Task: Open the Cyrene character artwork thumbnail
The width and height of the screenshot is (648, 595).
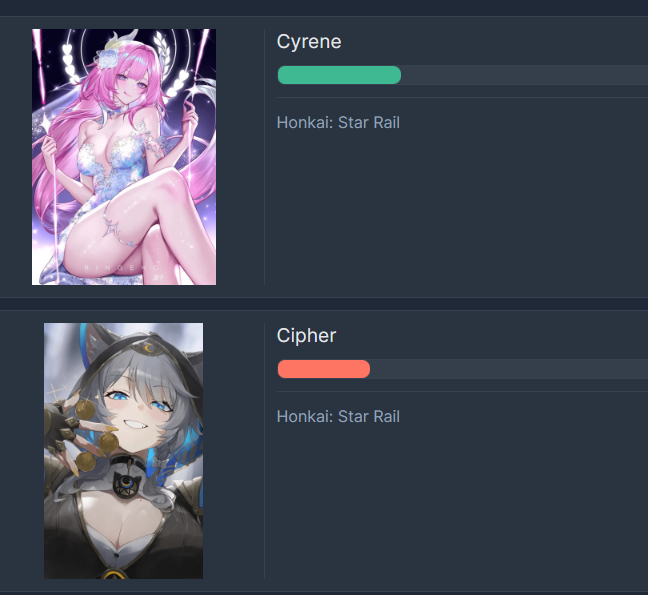Action: (124, 157)
